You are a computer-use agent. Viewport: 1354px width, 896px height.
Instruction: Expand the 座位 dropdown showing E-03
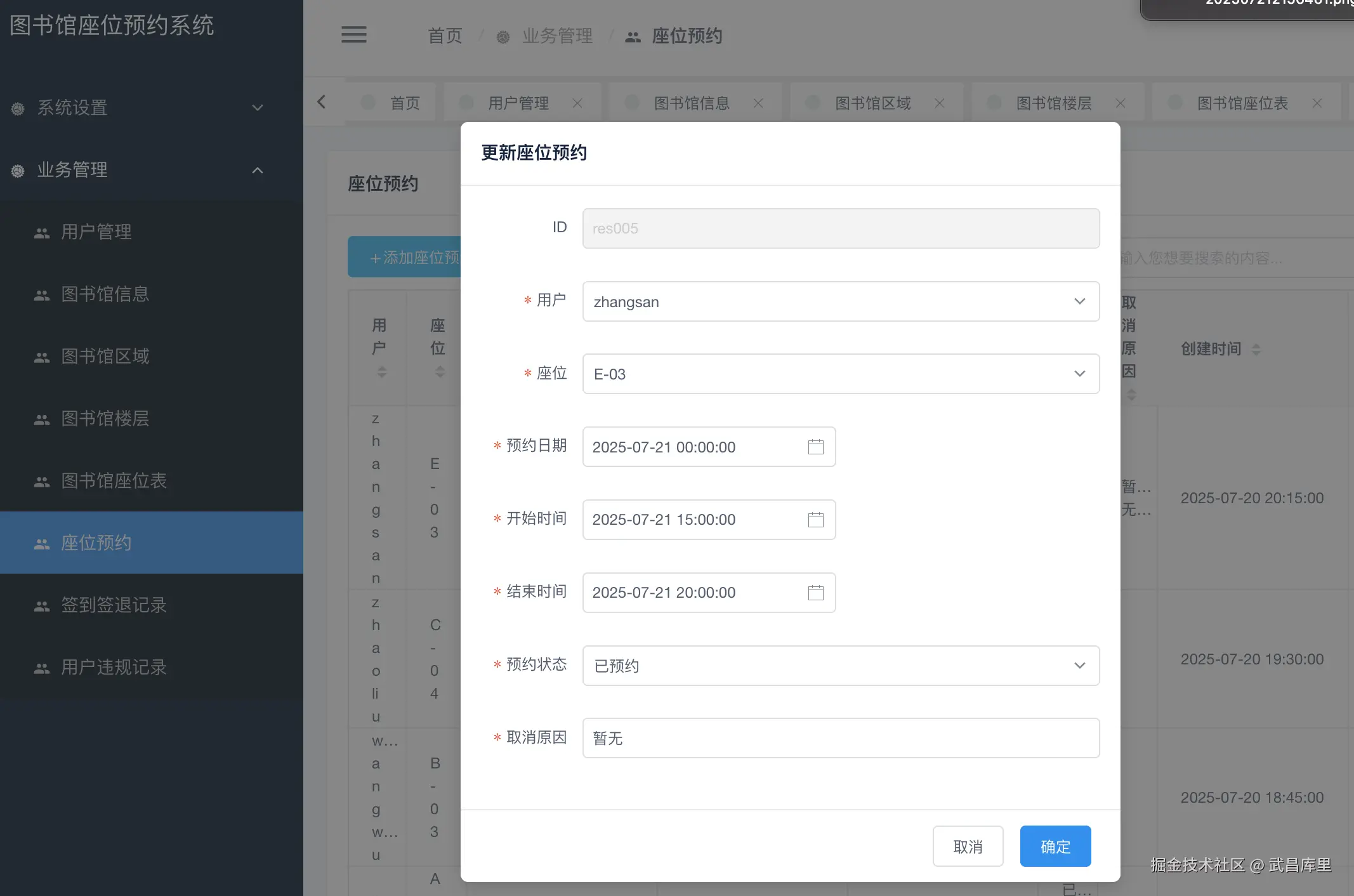pos(840,374)
